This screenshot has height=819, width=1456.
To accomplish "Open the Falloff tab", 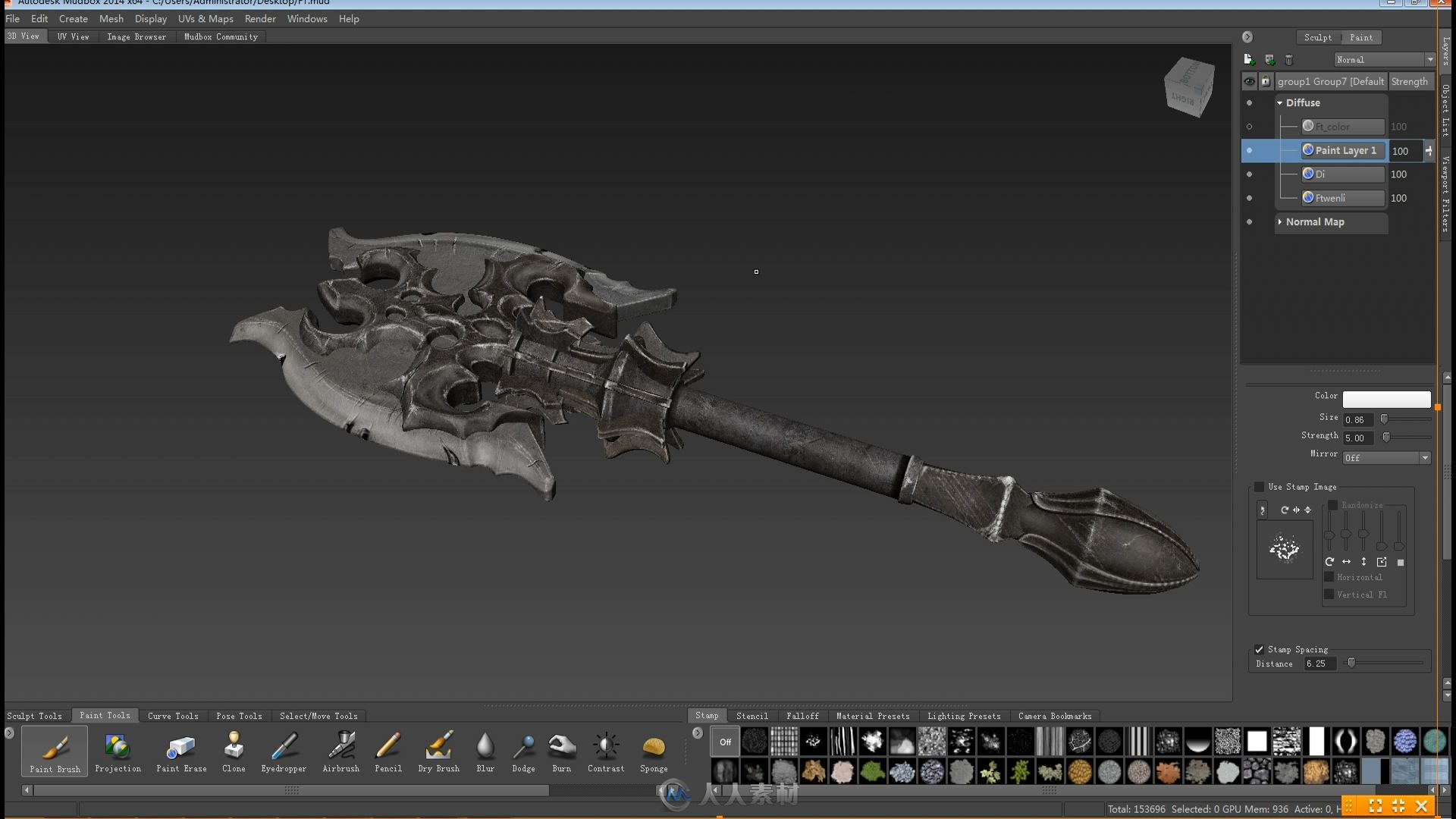I will point(802,716).
